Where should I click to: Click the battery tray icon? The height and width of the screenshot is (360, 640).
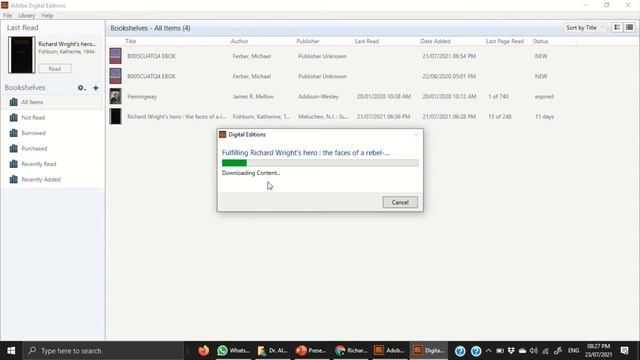500,351
